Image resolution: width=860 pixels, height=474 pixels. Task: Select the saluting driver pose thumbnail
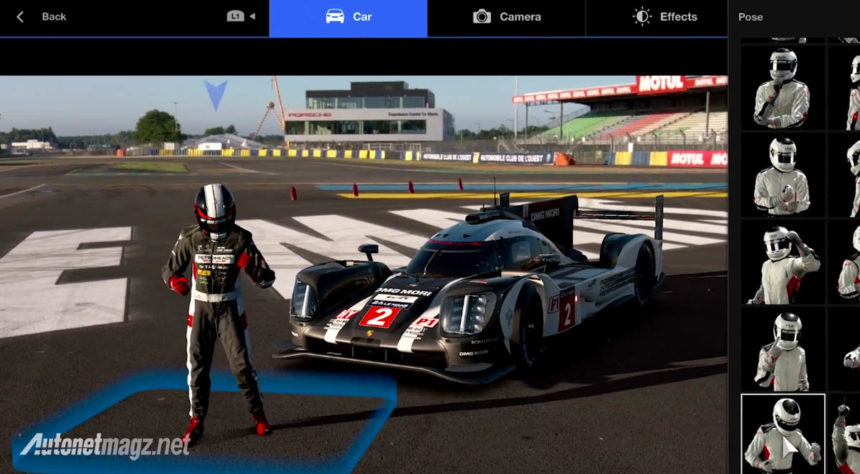783,263
